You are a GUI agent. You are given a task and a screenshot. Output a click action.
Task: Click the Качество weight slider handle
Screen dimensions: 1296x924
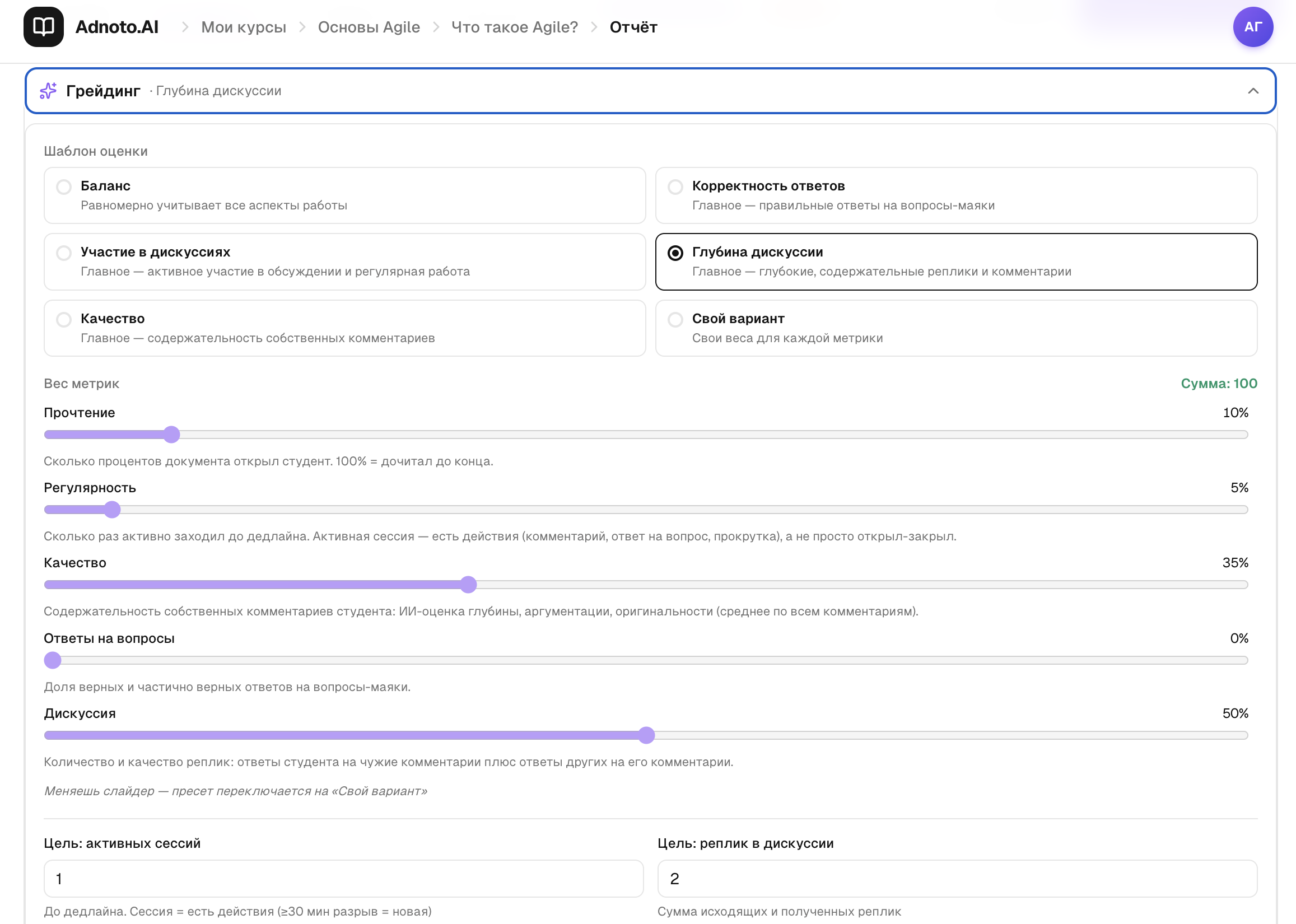(x=468, y=585)
